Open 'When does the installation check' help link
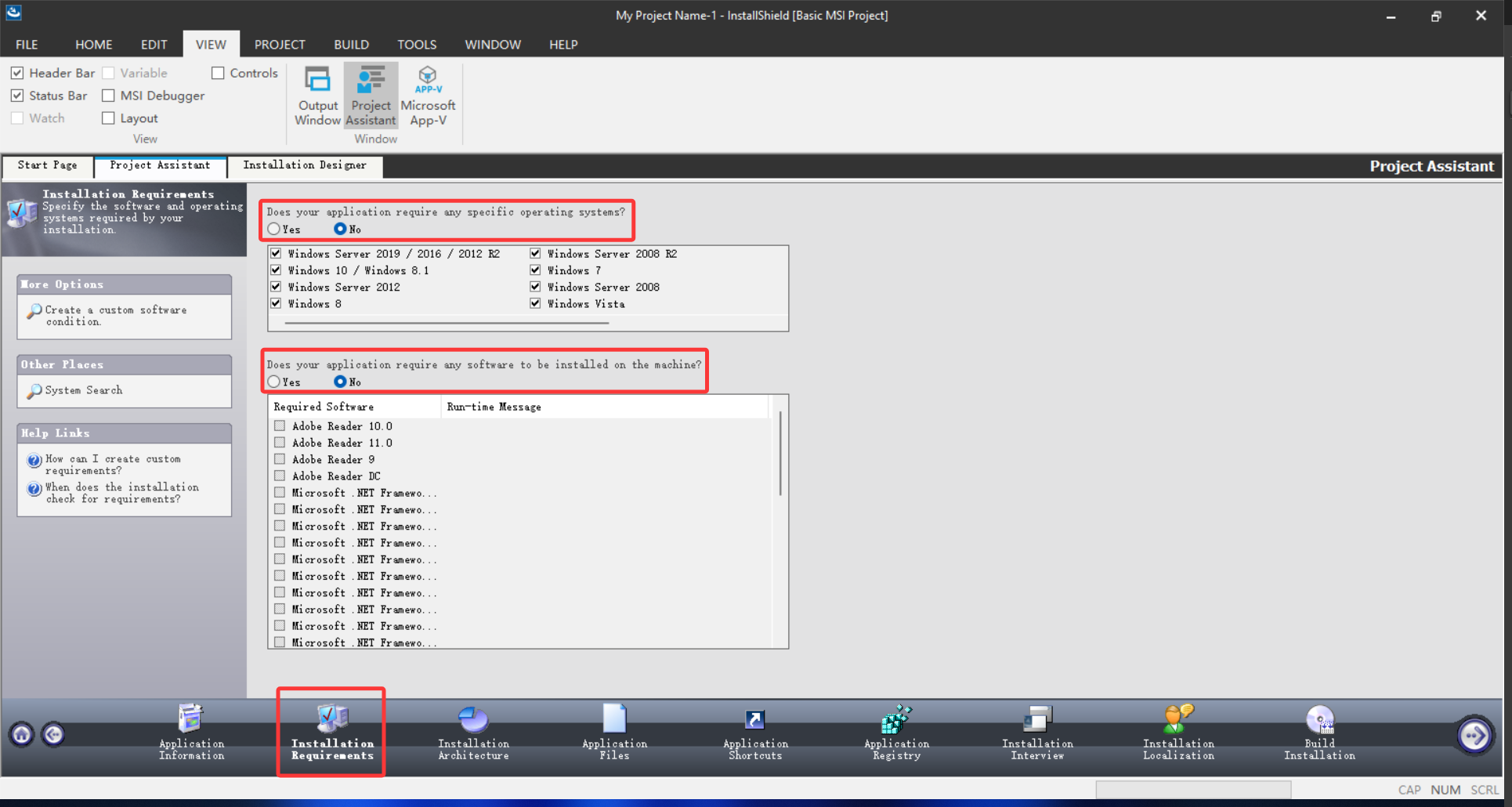The image size is (1512, 807). tap(122, 493)
